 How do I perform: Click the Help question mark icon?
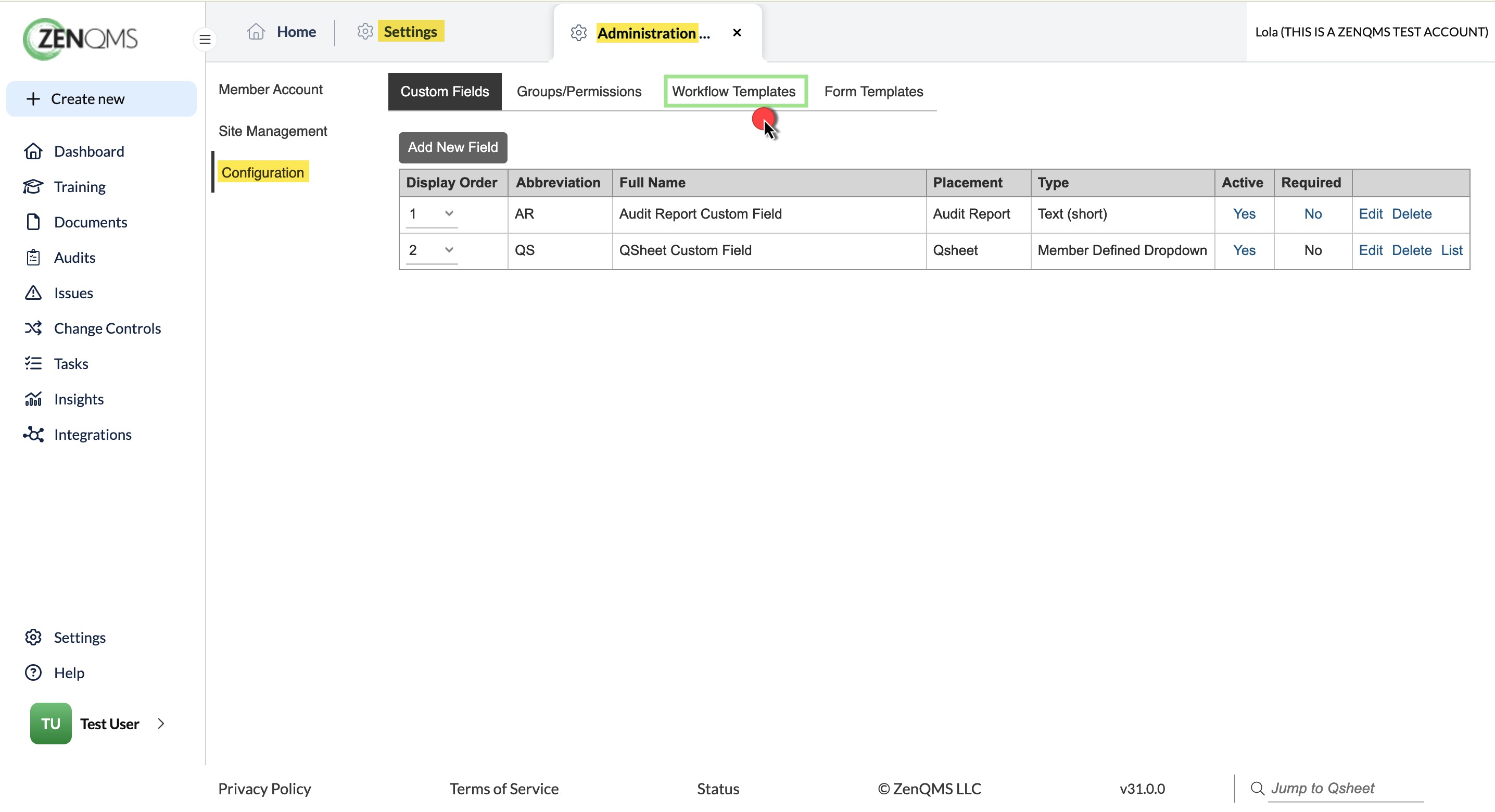33,673
